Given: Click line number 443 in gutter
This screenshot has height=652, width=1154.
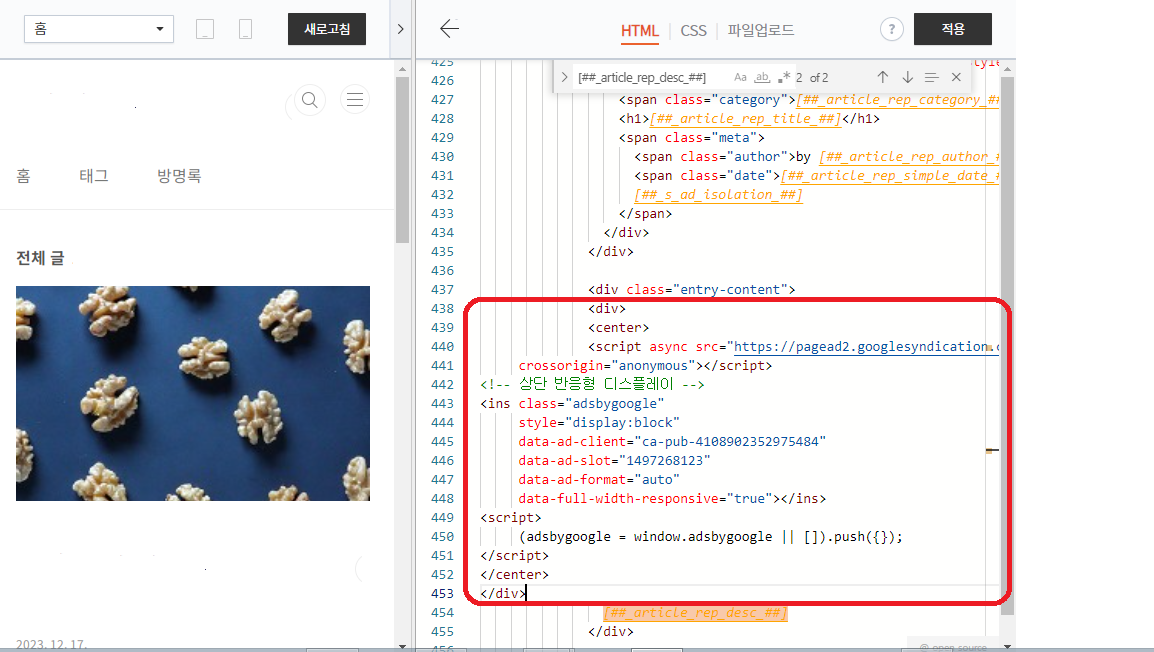Looking at the screenshot, I should click(442, 403).
